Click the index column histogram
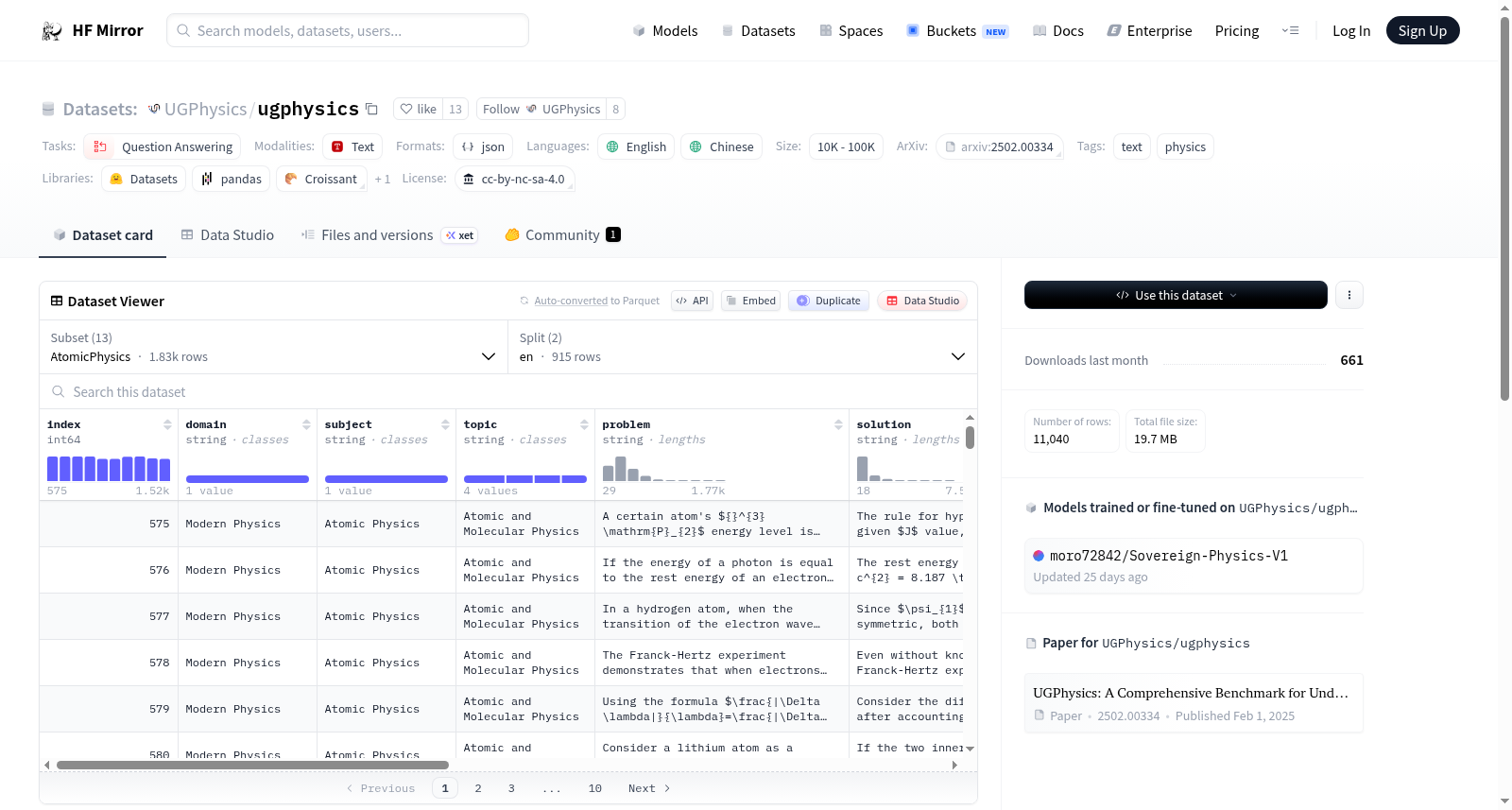Screen dimensions: 1512x810 click(109, 469)
